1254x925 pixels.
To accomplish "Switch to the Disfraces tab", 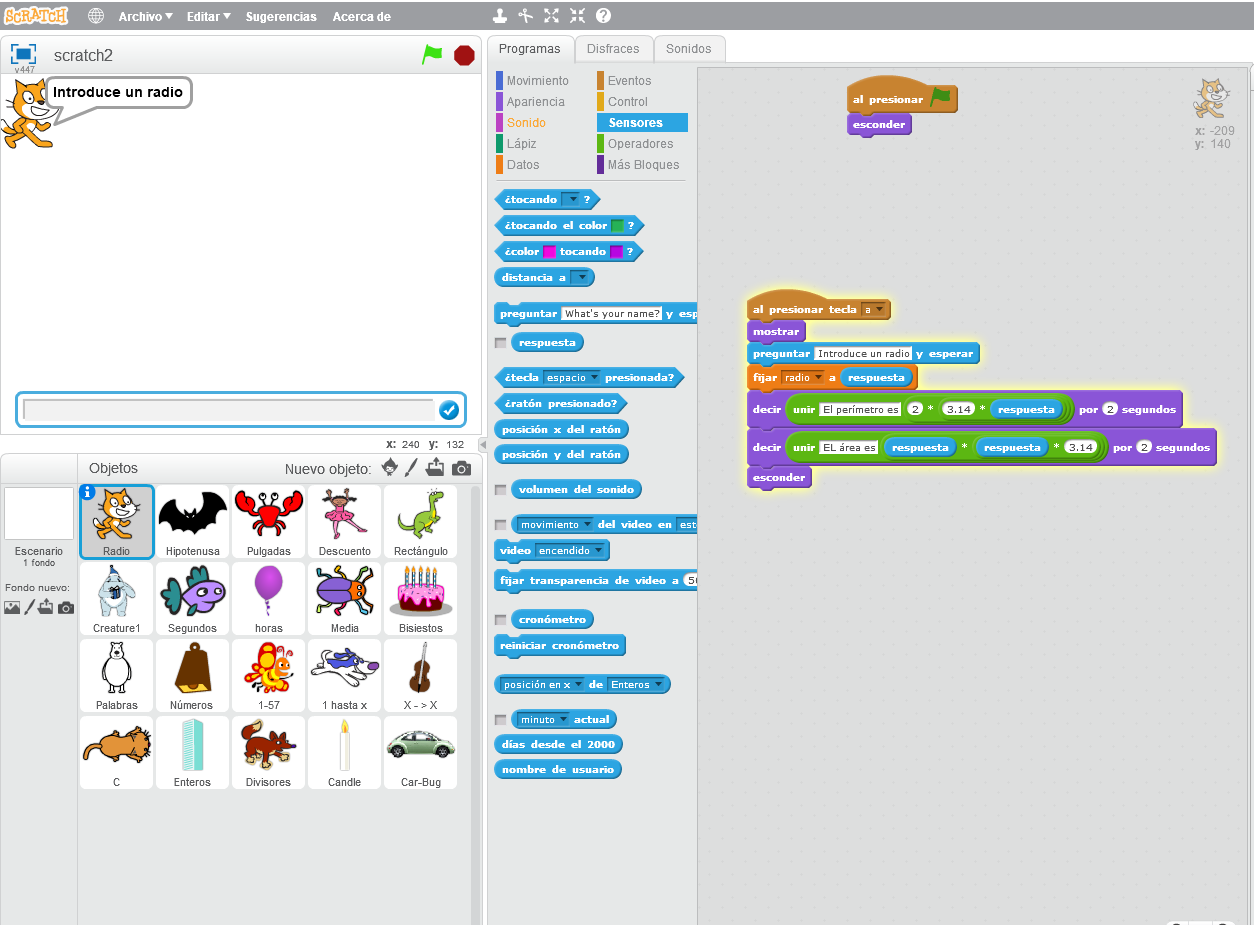I will (x=613, y=48).
